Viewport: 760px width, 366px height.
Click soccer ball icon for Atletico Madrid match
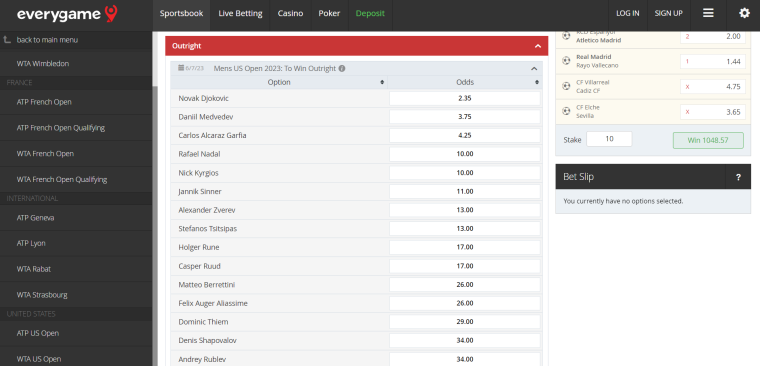pyautogui.click(x=566, y=35)
